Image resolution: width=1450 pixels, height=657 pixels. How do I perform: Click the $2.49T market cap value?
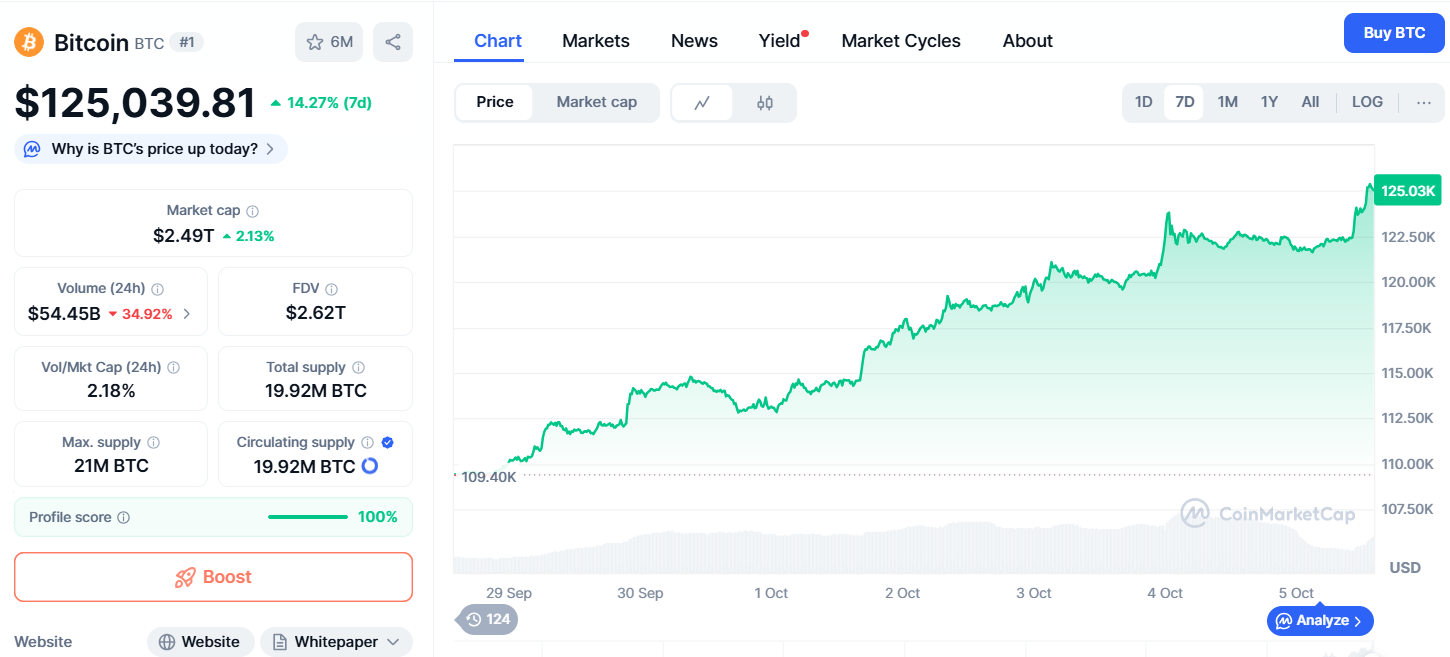tap(183, 235)
